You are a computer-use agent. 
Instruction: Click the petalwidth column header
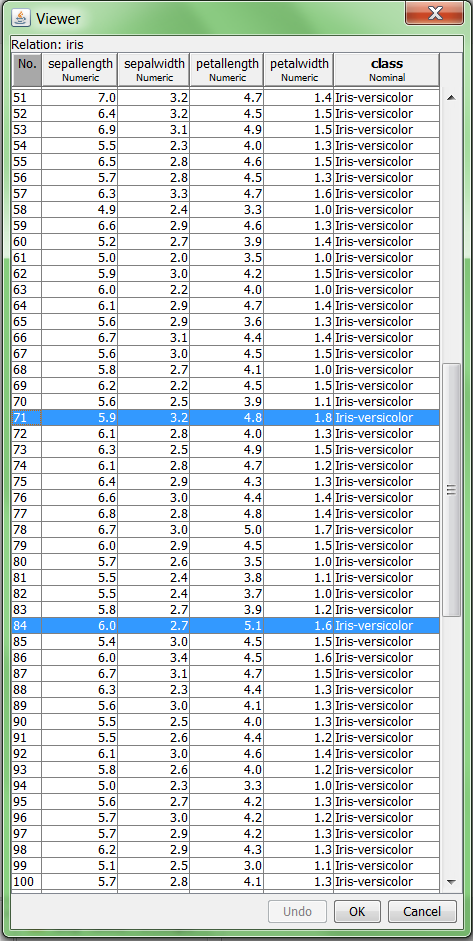(x=299, y=70)
